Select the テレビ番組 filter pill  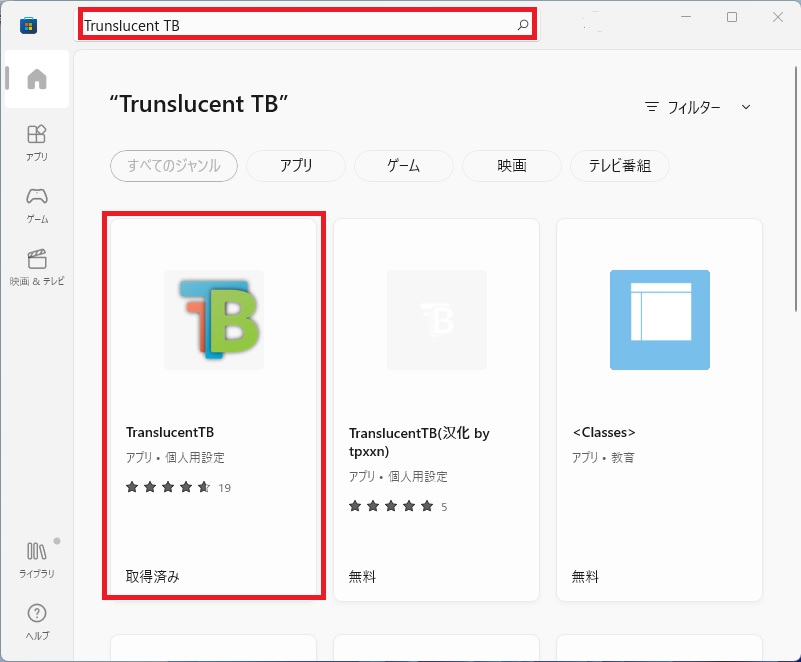[x=620, y=166]
